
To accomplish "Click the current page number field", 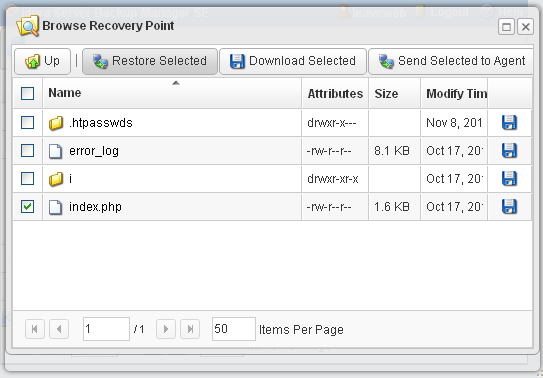I will [x=106, y=329].
